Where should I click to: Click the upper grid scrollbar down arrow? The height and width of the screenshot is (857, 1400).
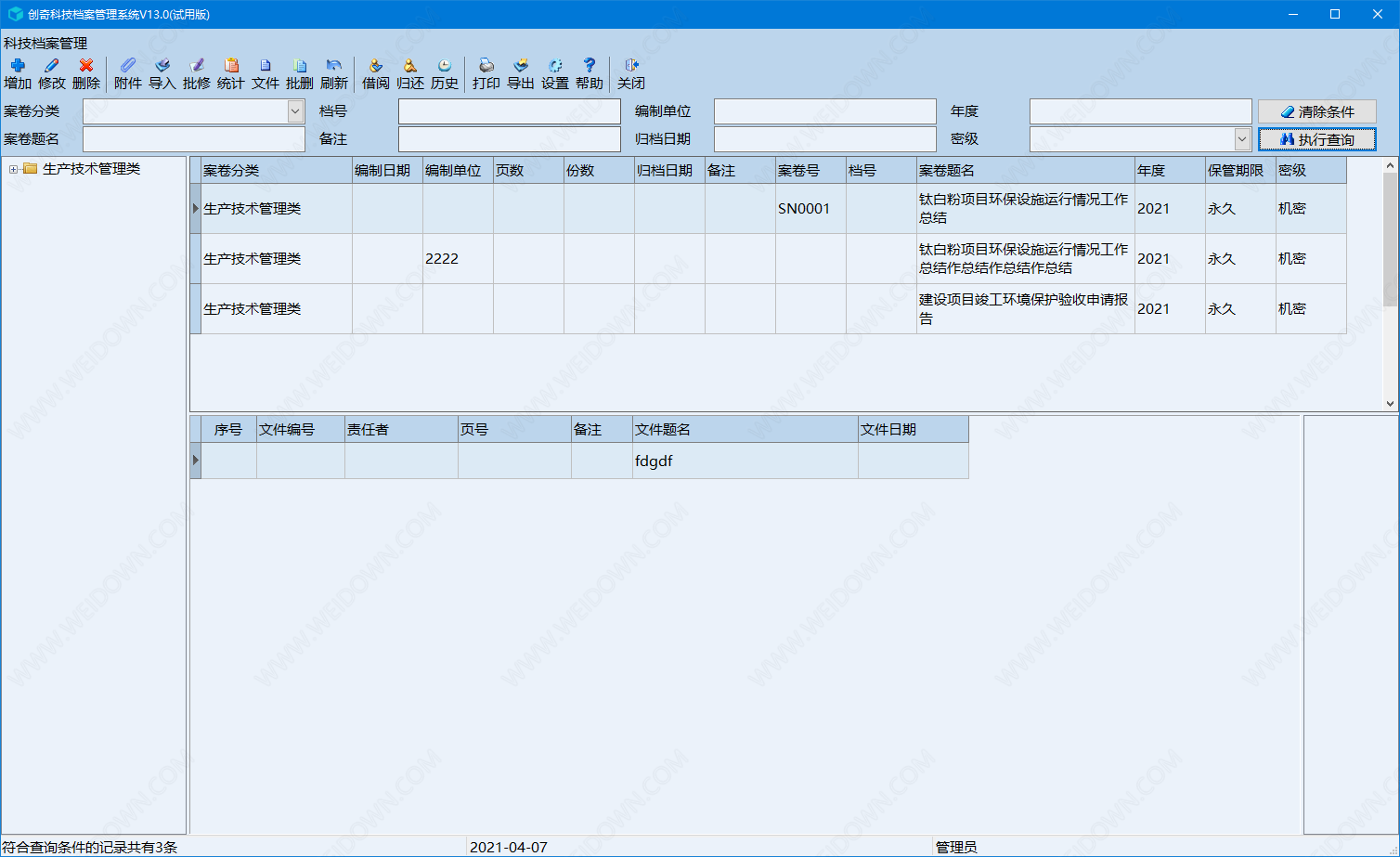point(1391,404)
